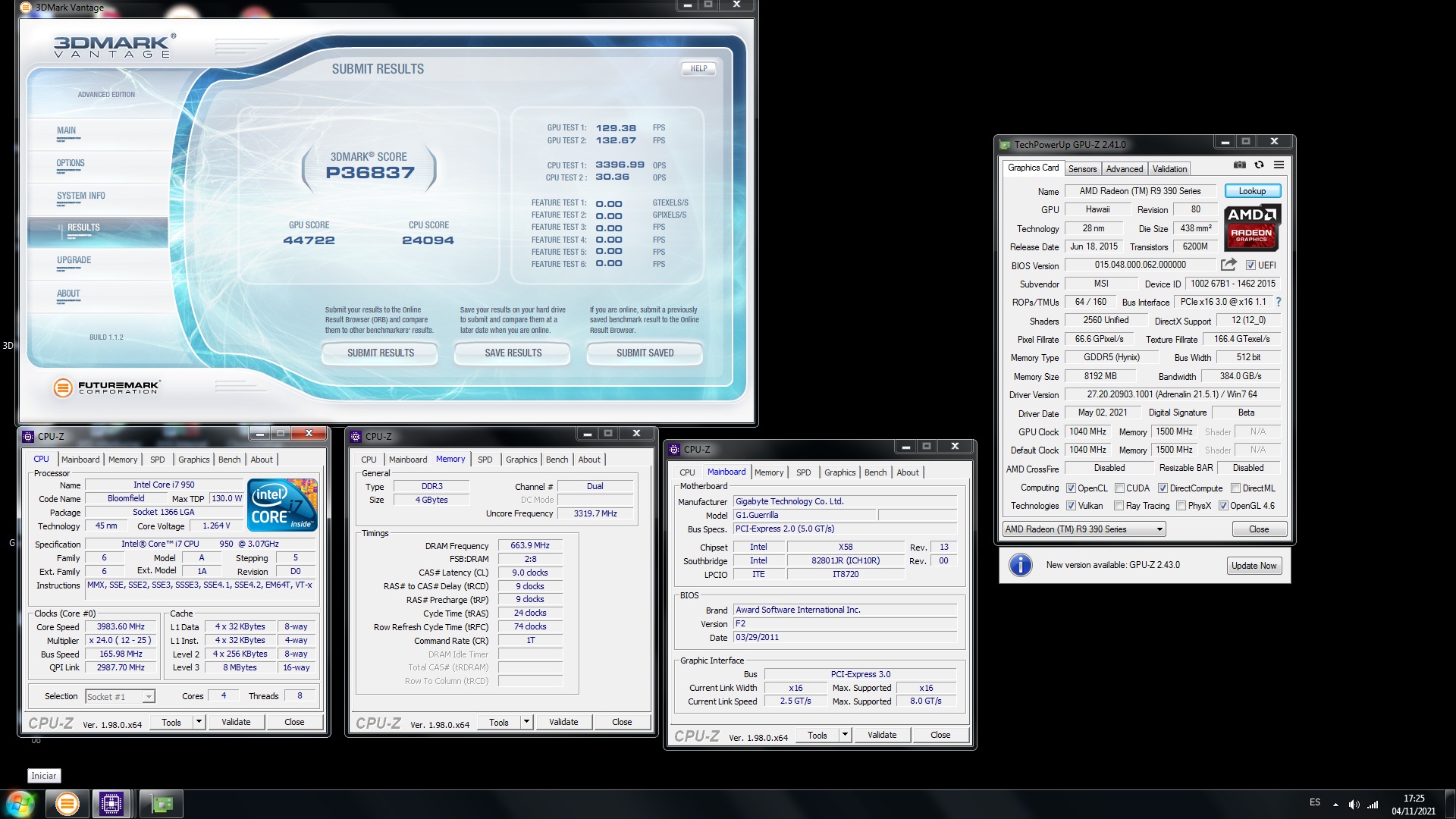Click the Gigabyte Technology manufacturer field
This screenshot has width=1456, height=819.
(x=845, y=501)
